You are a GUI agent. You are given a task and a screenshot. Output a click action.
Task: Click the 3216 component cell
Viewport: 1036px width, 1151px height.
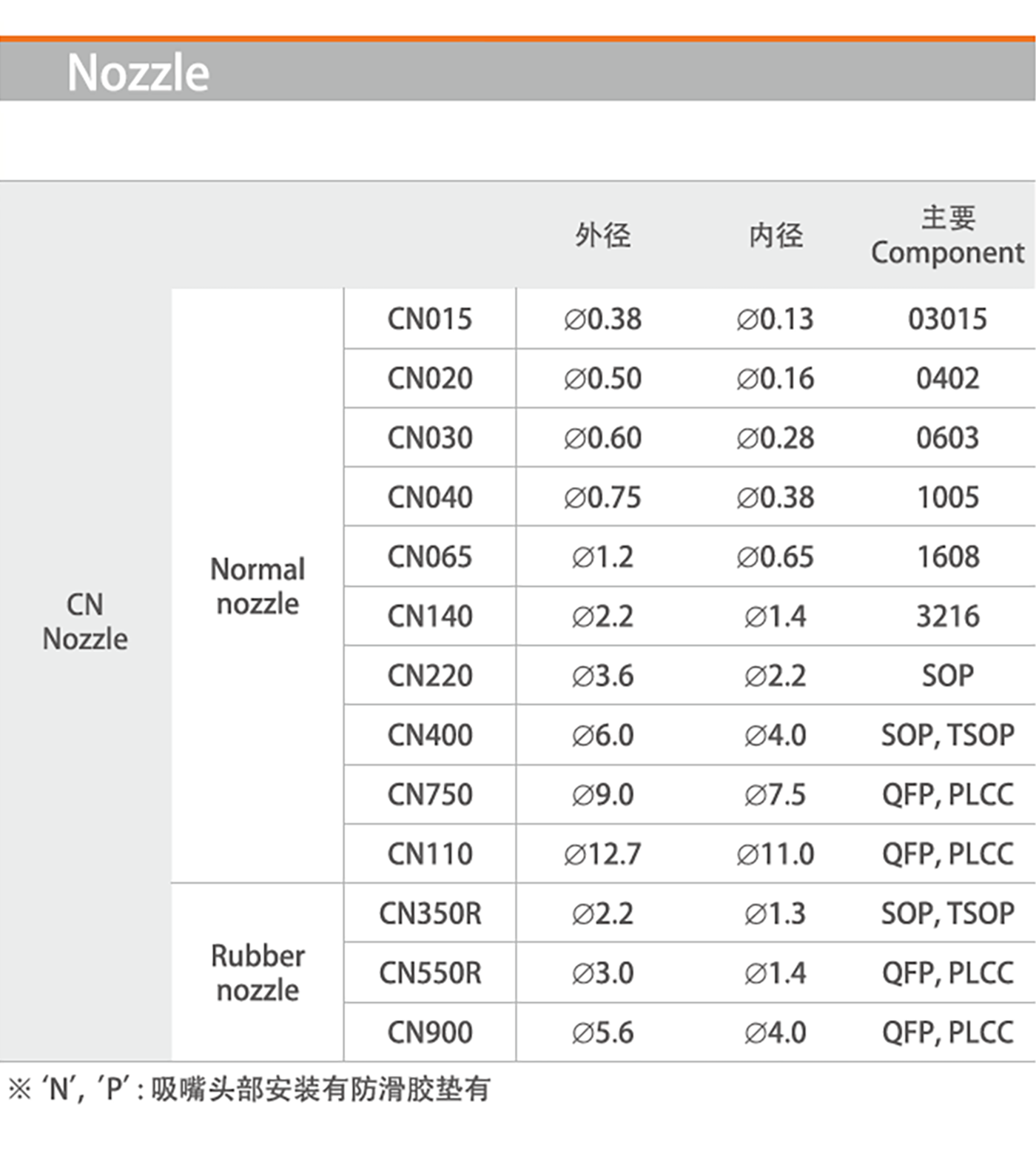coord(947,616)
